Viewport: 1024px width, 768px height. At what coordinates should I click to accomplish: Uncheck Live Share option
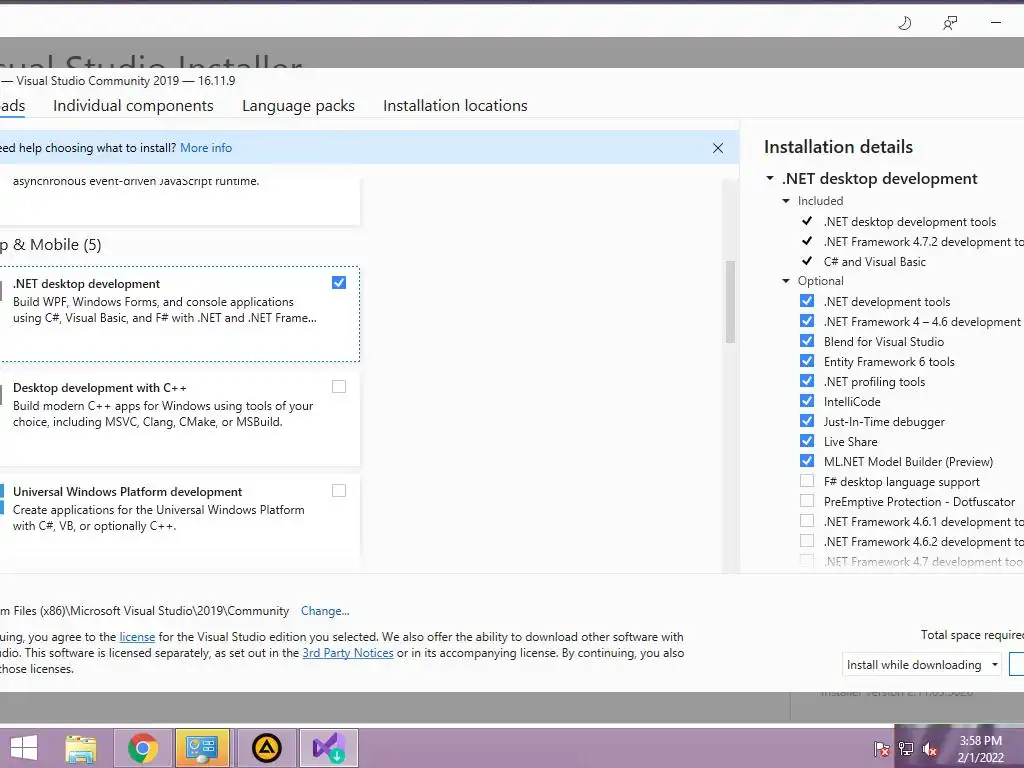pyautogui.click(x=807, y=441)
